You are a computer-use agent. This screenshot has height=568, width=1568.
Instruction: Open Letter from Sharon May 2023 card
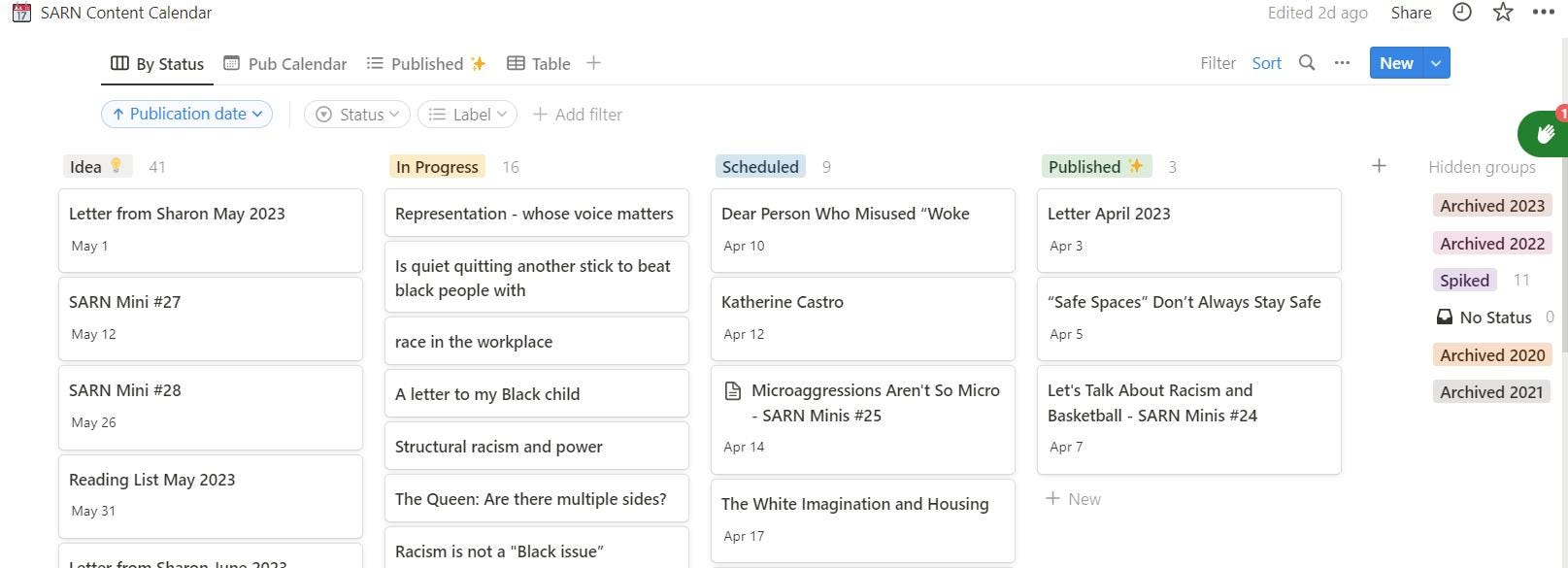pyautogui.click(x=211, y=230)
